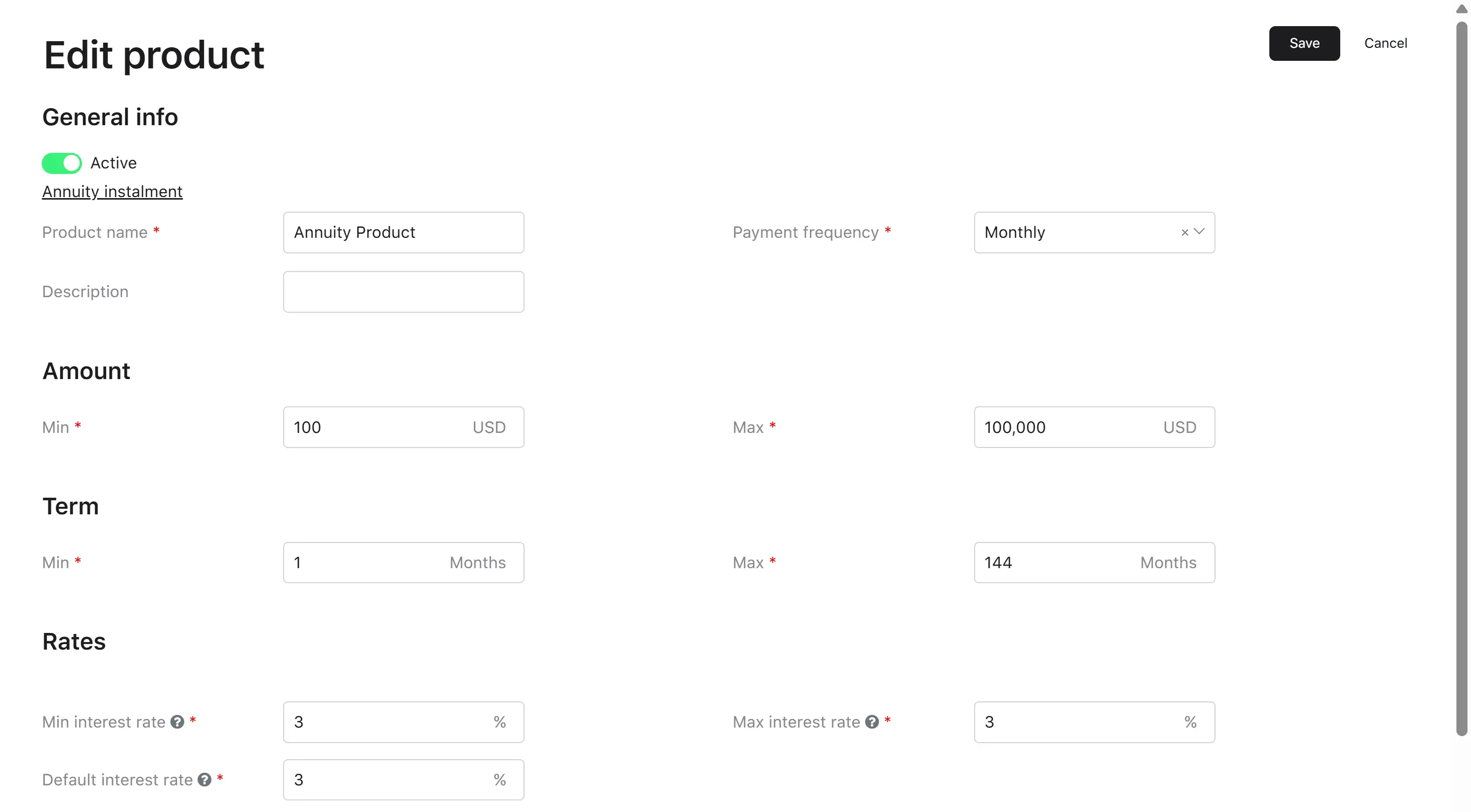Screen dimensions: 1471x812
Task: Edit the Product name field
Action: [x=404, y=232]
